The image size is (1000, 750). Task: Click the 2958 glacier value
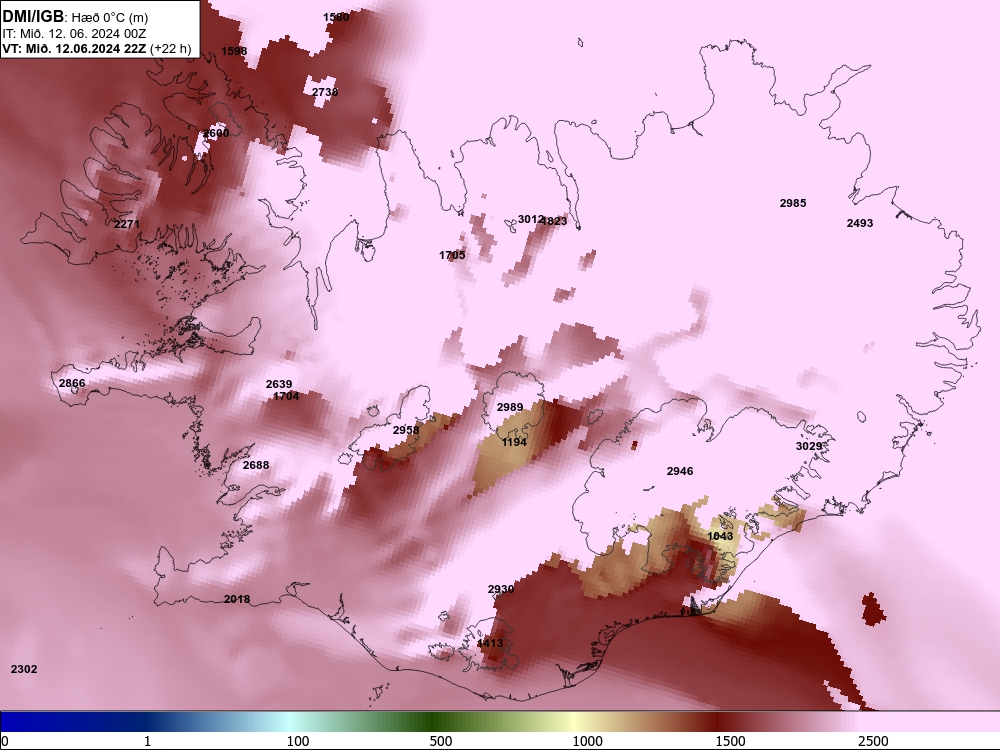(406, 430)
